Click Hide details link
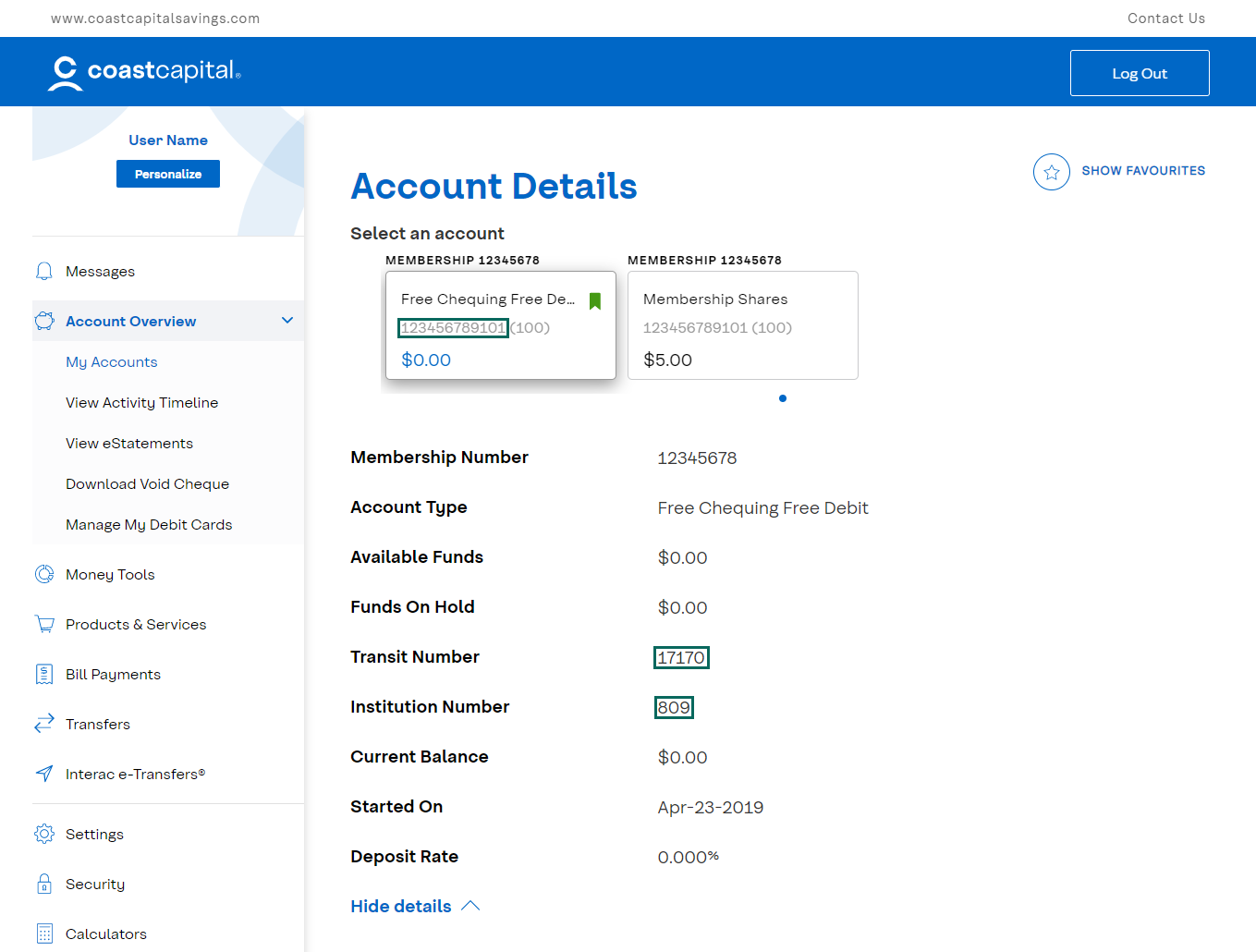The height and width of the screenshot is (952, 1256). (401, 906)
